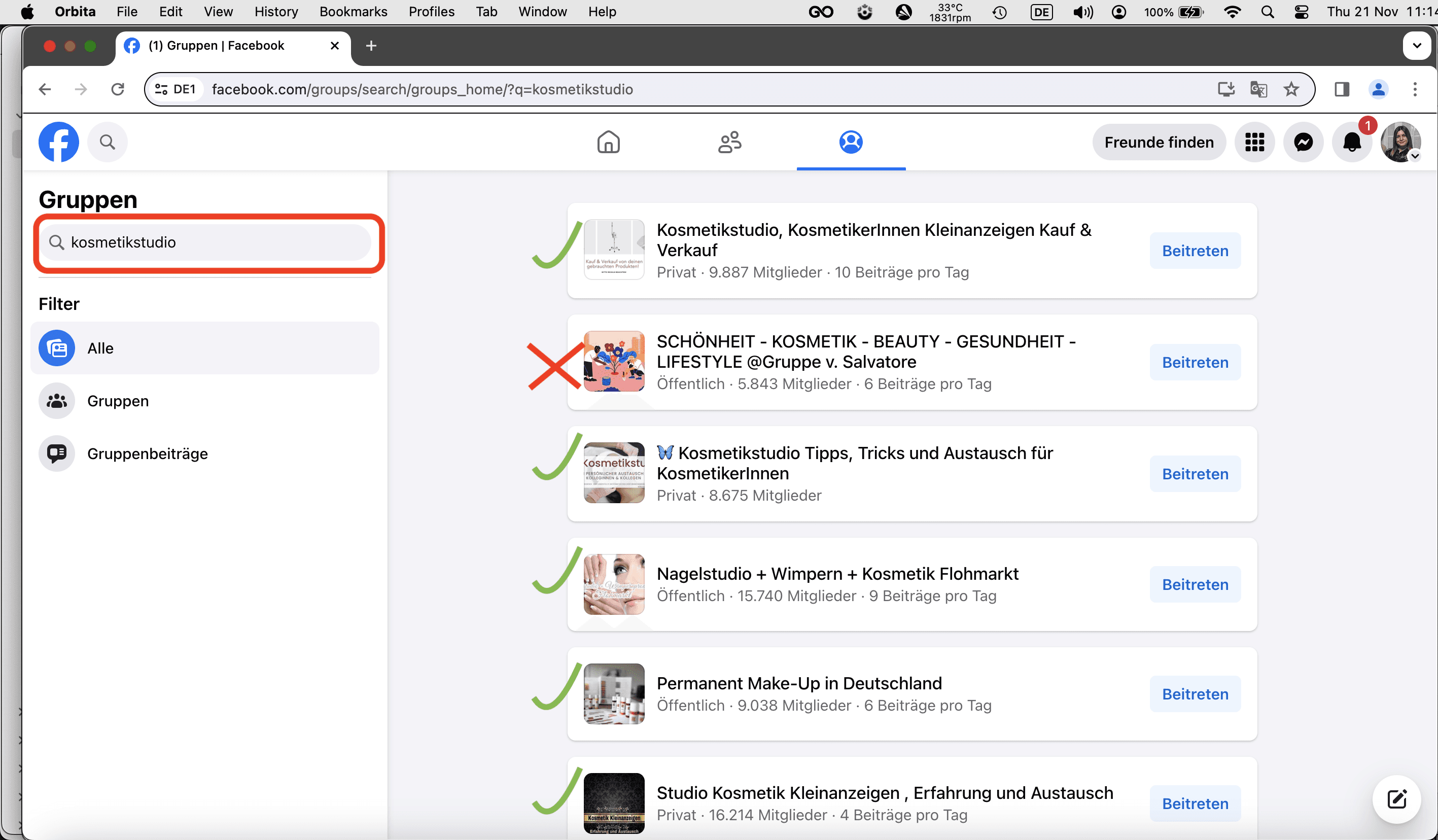This screenshot has width=1438, height=840.
Task: Open Facebook search magnifier icon
Action: (108, 142)
